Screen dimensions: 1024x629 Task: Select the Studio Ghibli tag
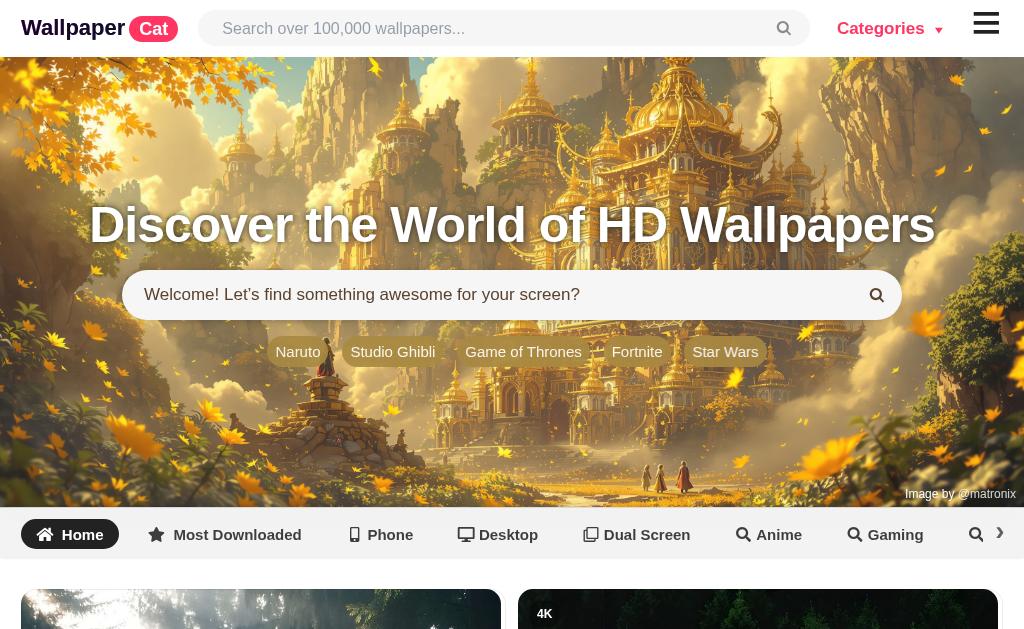392,351
